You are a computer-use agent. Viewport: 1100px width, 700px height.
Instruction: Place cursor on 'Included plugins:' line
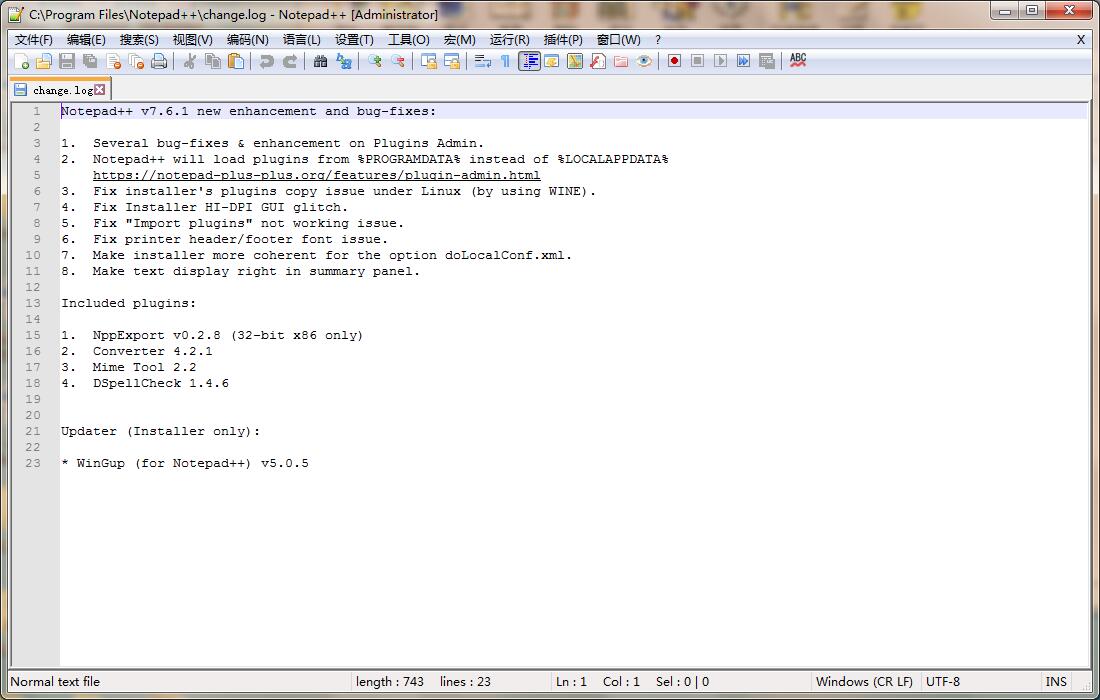tap(128, 303)
